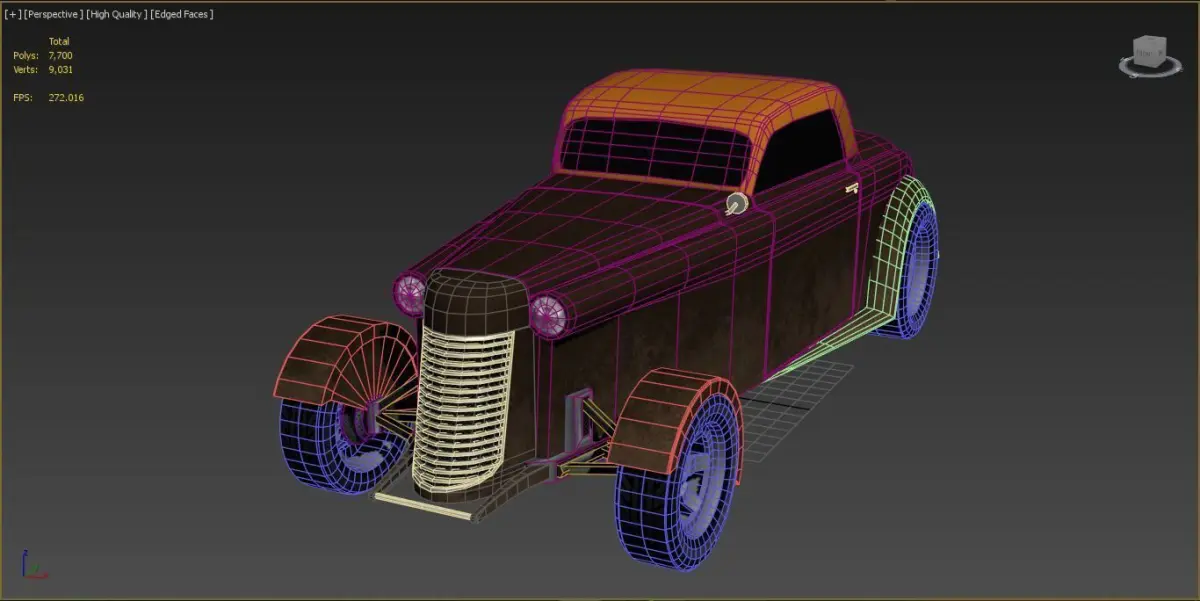Open the [+] general viewport menu
This screenshot has width=1200, height=601.
coord(12,14)
